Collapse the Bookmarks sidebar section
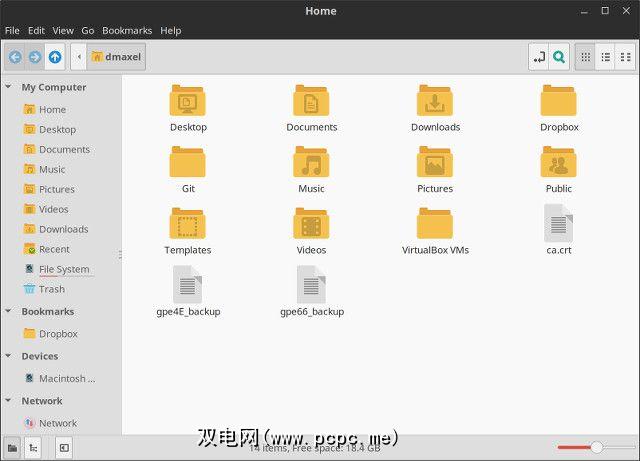The image size is (640, 461). click(x=11, y=312)
